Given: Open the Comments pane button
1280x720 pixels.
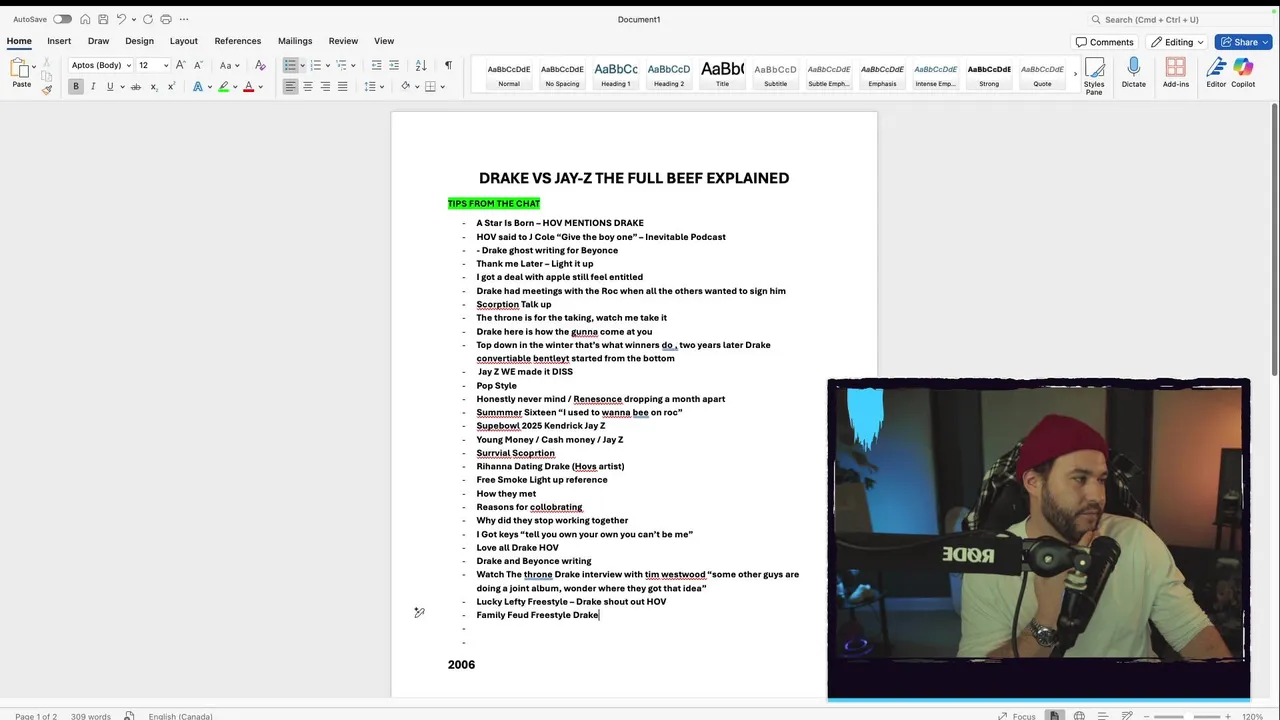Looking at the screenshot, I should [x=1105, y=42].
